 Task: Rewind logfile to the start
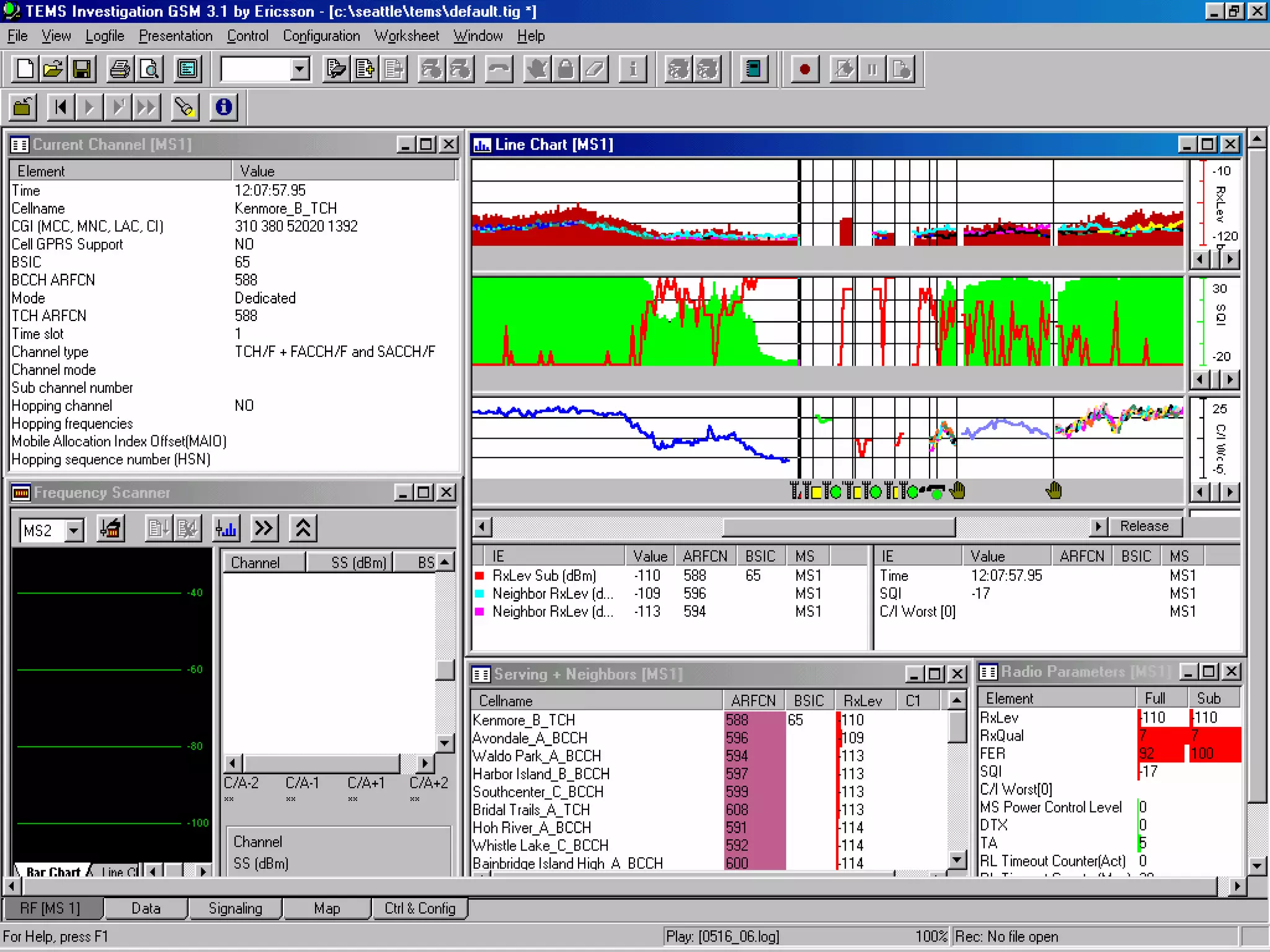coord(61,108)
